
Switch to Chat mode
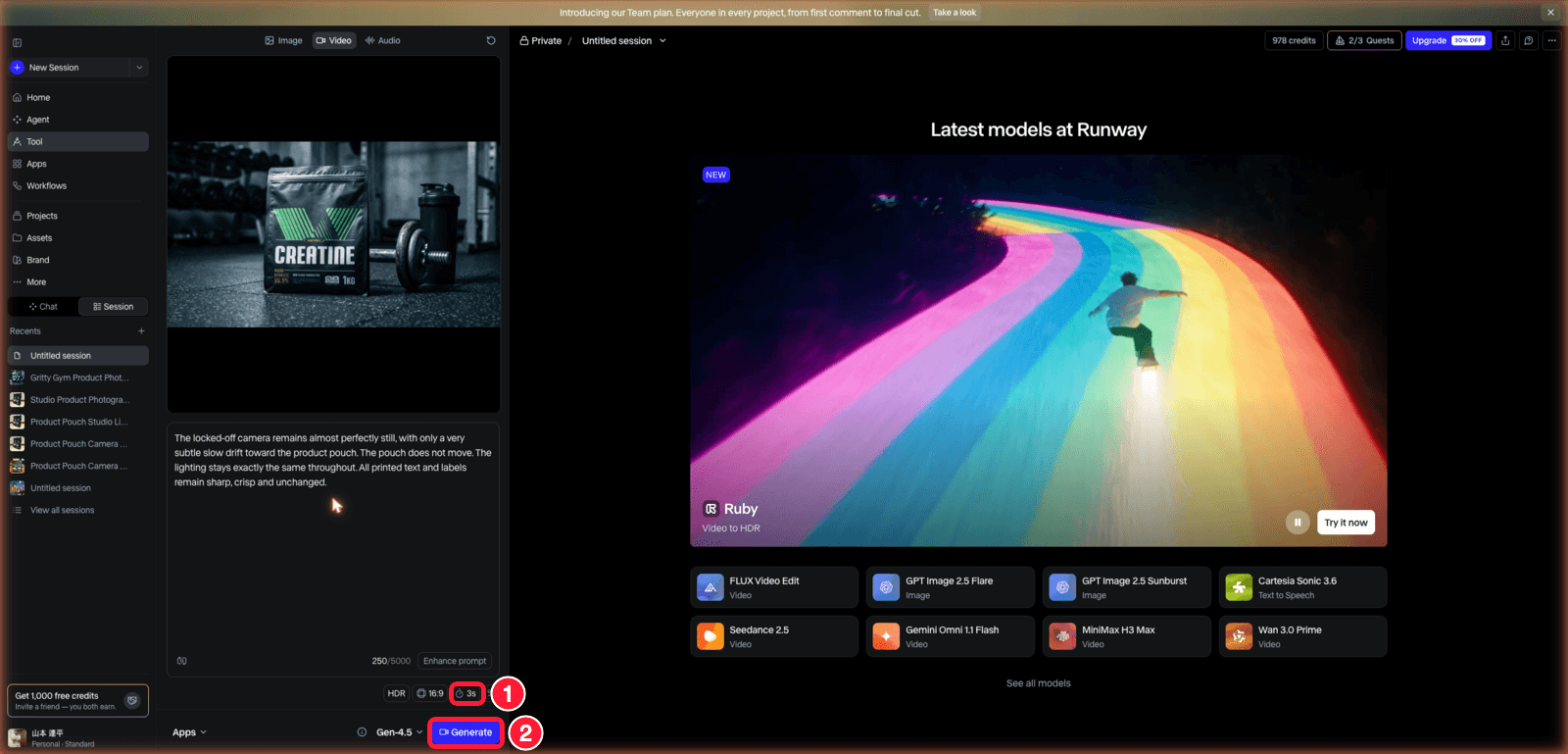[43, 307]
